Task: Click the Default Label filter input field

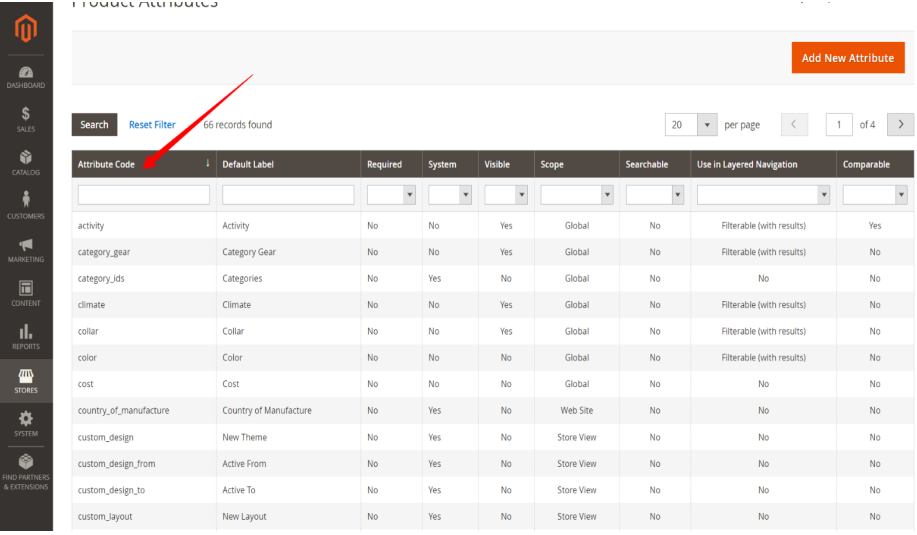Action: coord(288,195)
